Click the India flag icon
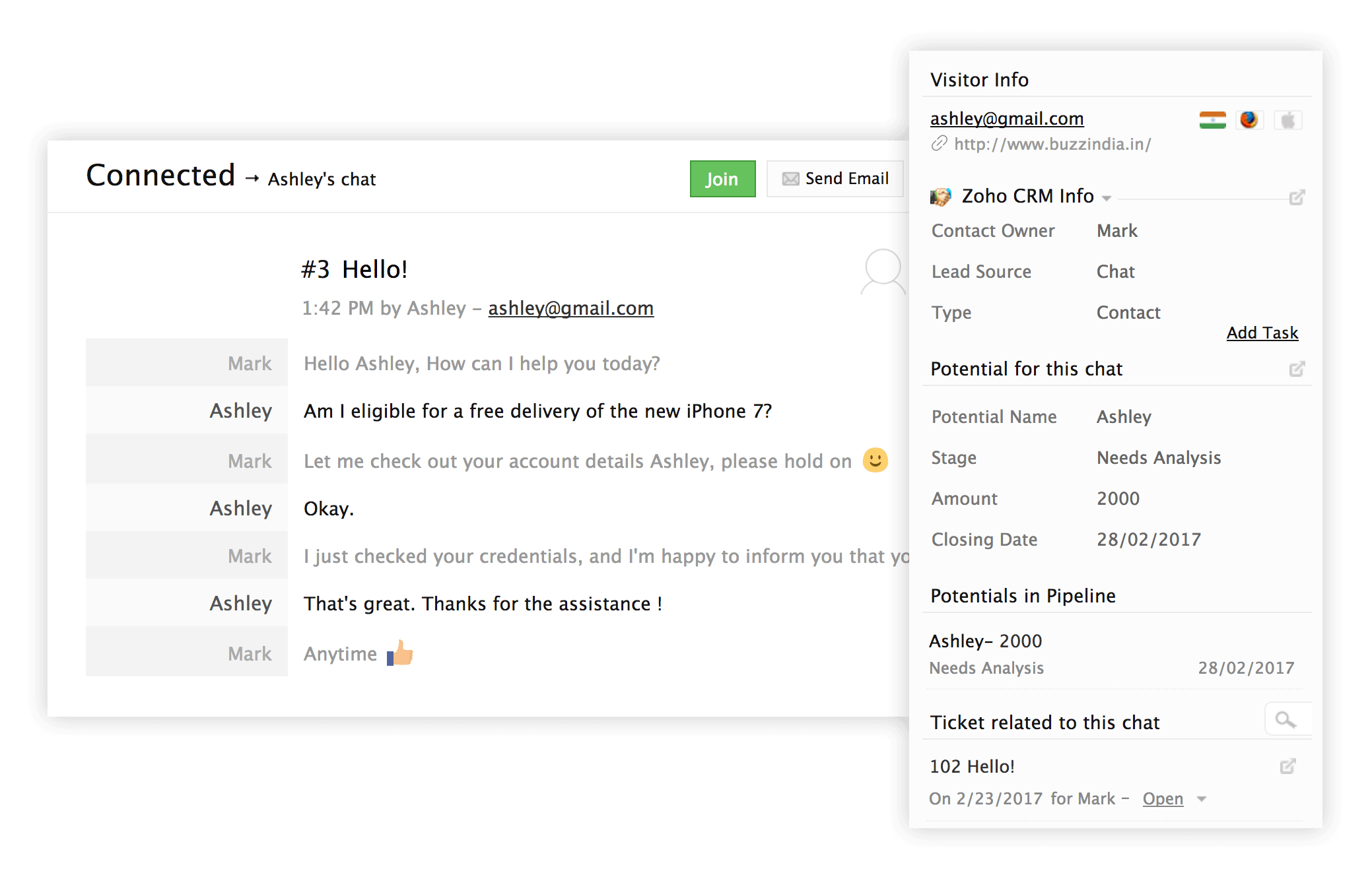1372x875 pixels. tap(1212, 120)
